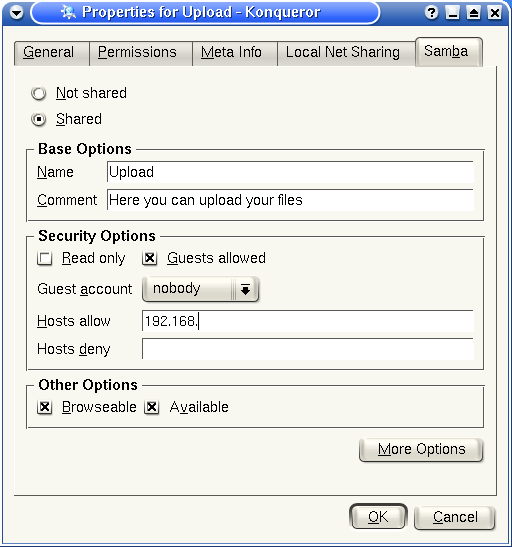
Task: Click into the Hosts deny field
Action: coord(308,349)
